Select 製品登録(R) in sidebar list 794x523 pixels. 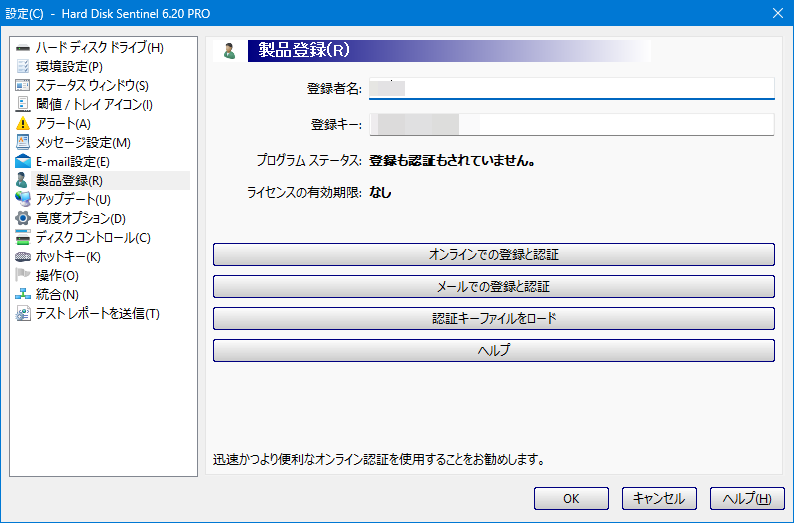(69, 180)
